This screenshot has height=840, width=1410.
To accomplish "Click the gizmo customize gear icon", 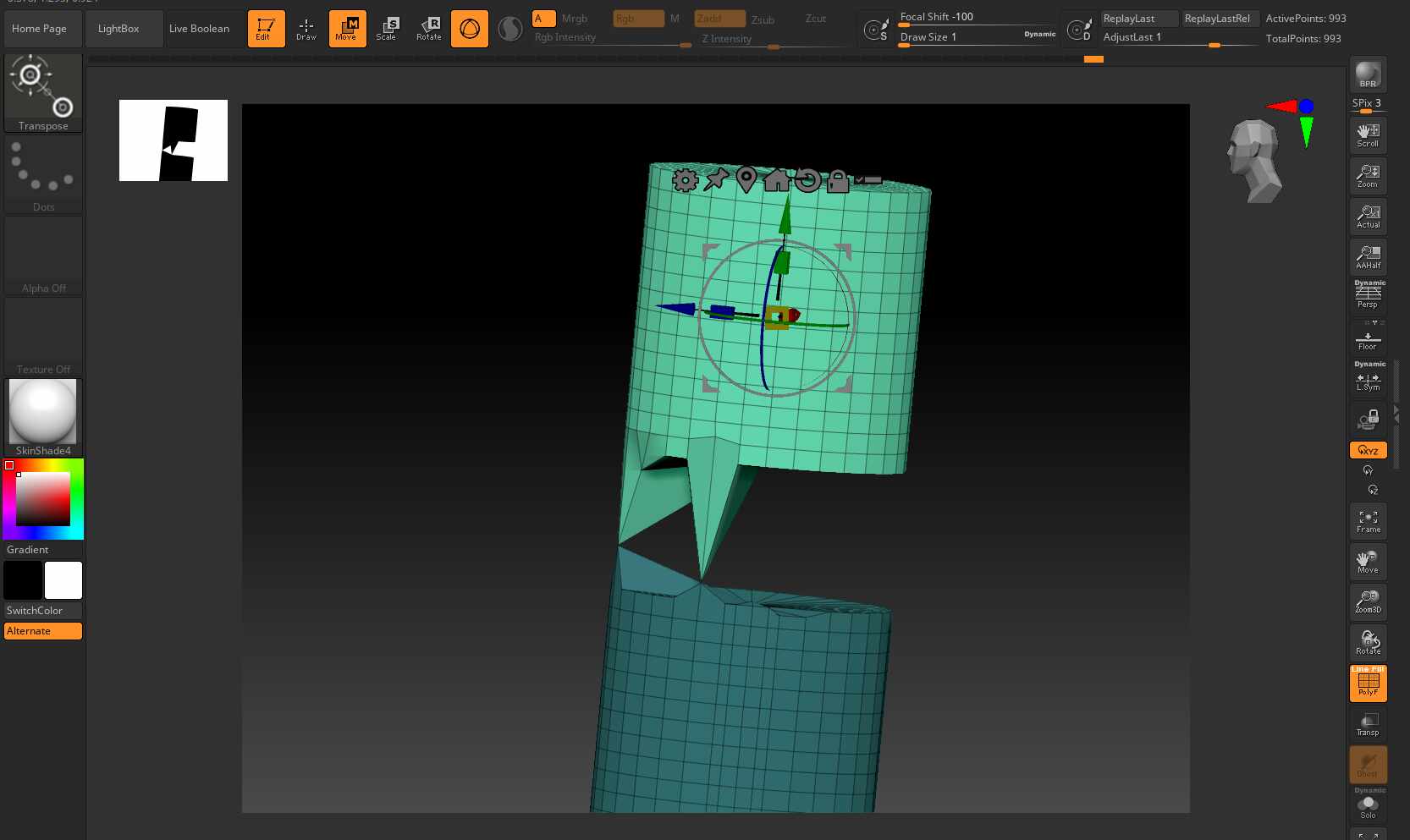I will pos(685,180).
